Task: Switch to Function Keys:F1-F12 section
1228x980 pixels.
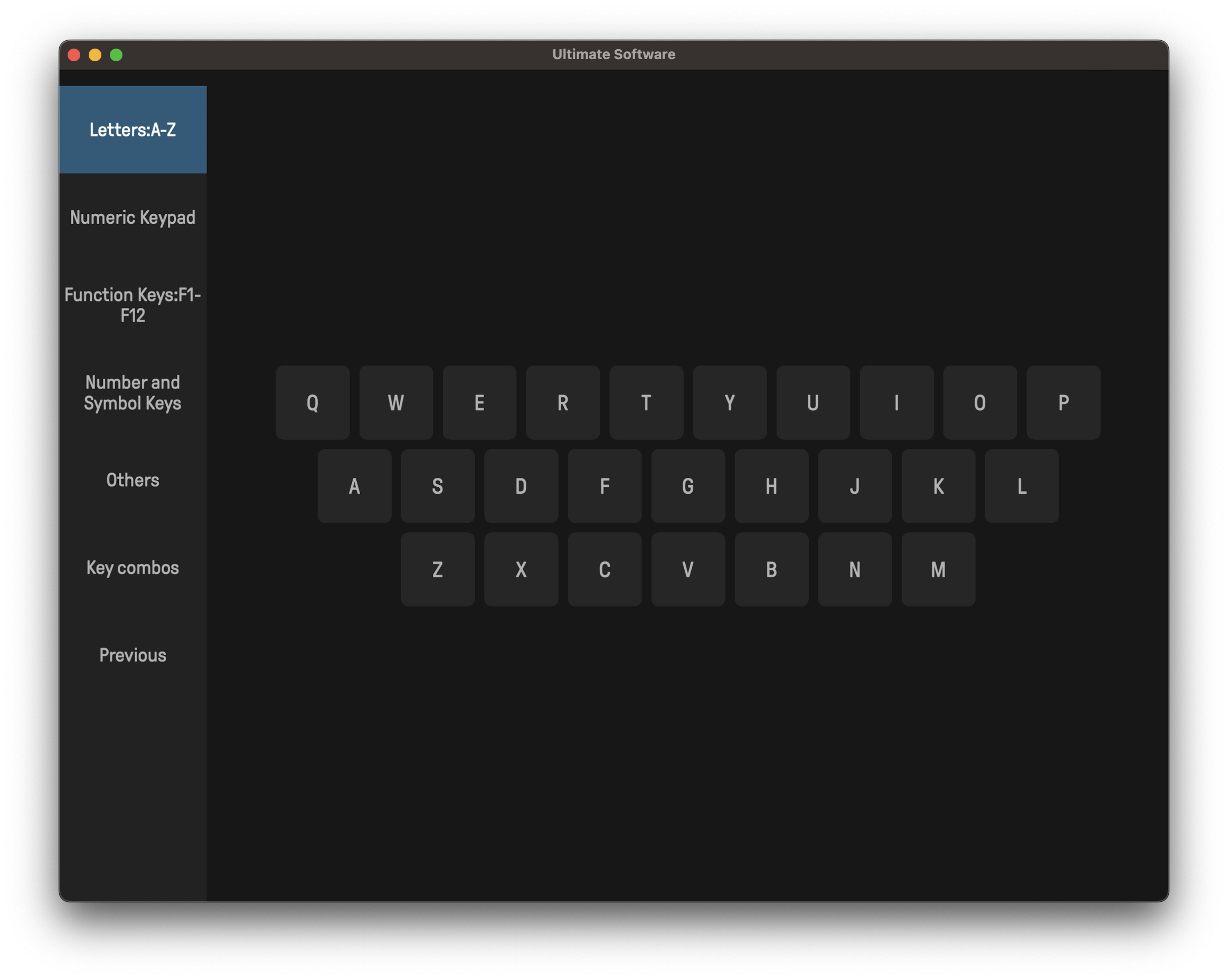Action: point(133,305)
